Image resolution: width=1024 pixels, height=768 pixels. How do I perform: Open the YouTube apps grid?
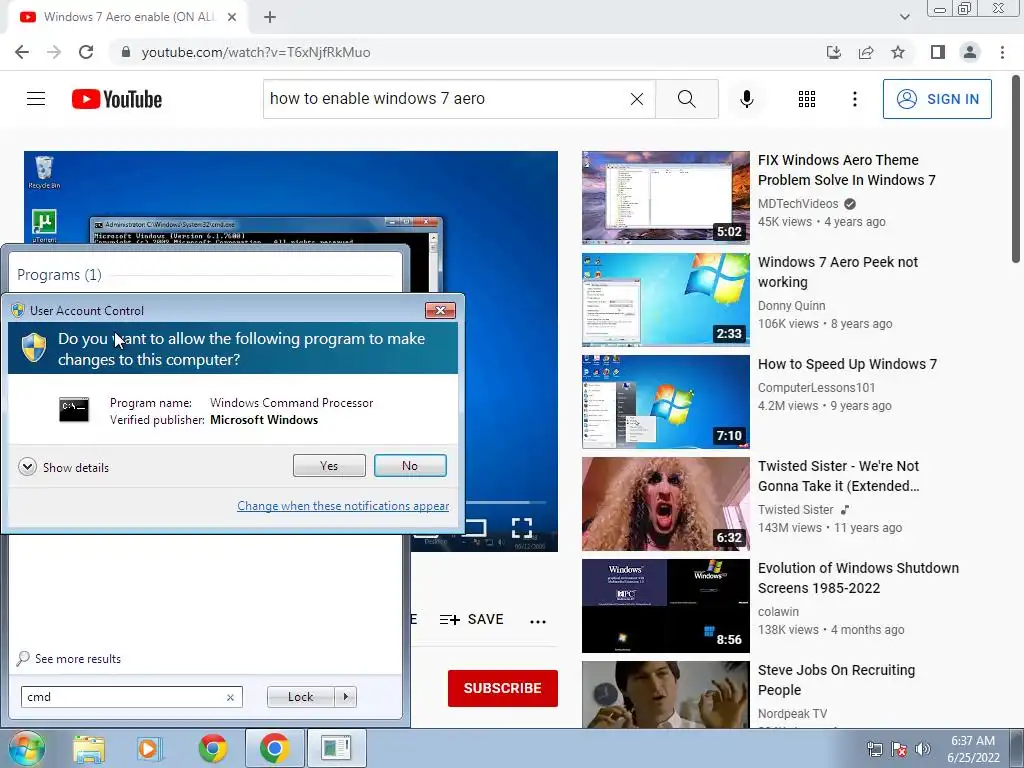click(x=807, y=99)
